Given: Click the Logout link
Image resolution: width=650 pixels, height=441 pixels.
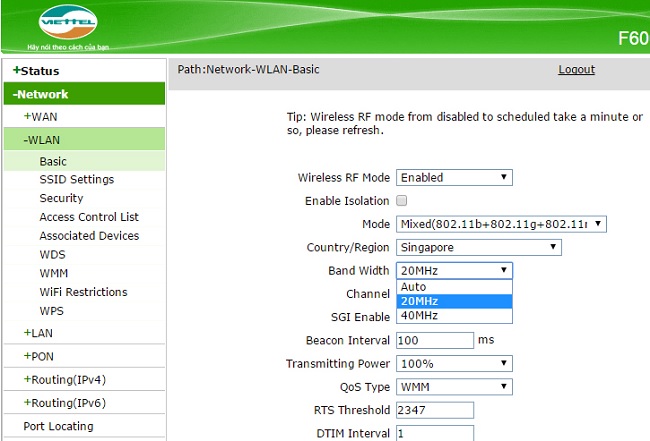Looking at the screenshot, I should [576, 70].
